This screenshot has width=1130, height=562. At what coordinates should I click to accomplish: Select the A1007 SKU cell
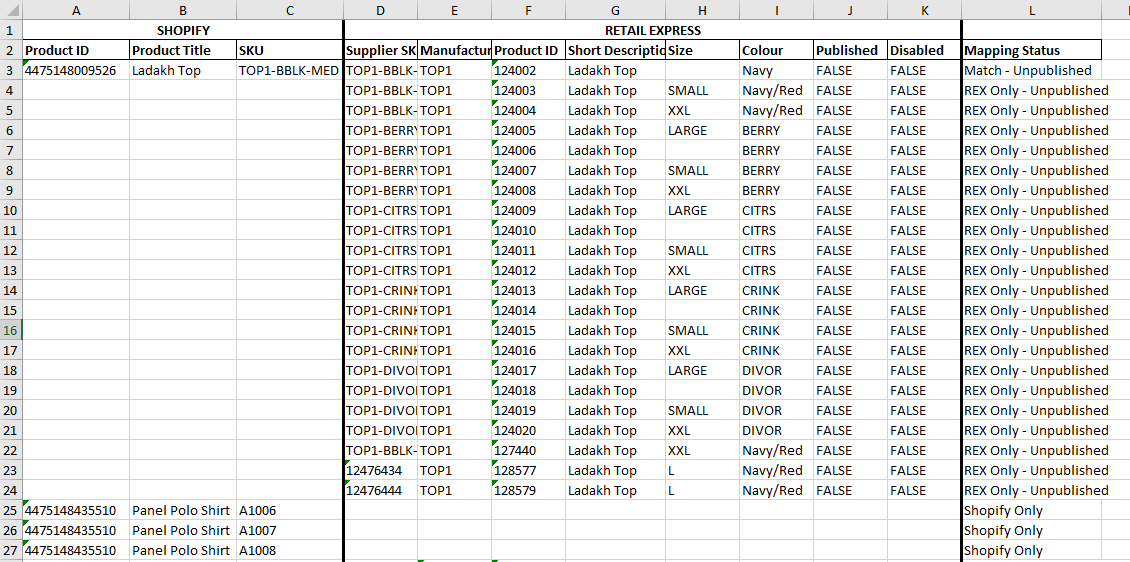(290, 530)
